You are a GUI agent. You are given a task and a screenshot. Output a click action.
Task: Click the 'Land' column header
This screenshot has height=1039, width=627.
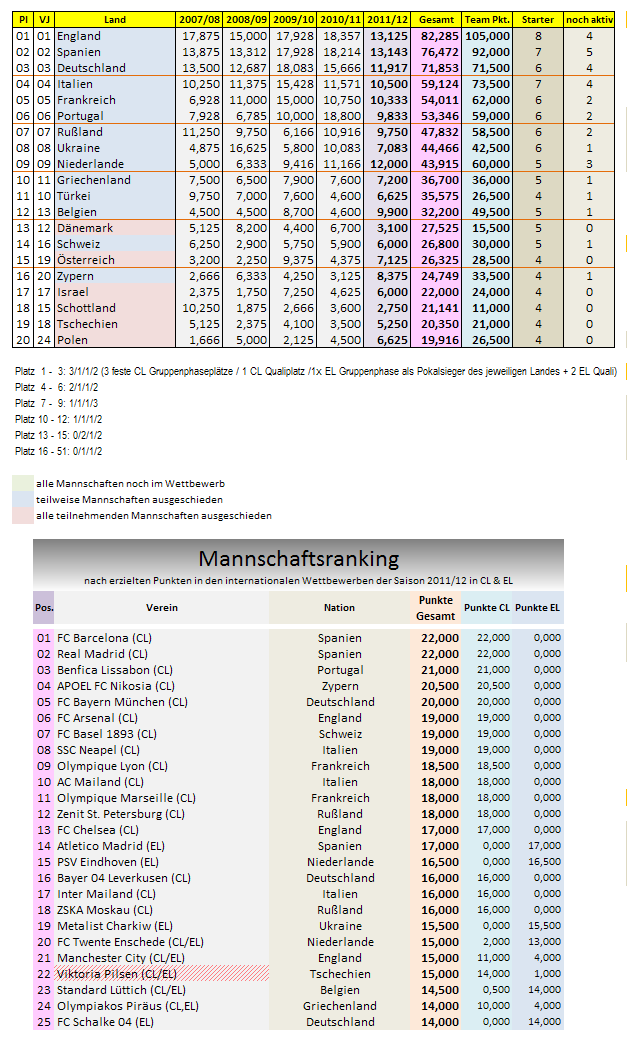pos(115,20)
